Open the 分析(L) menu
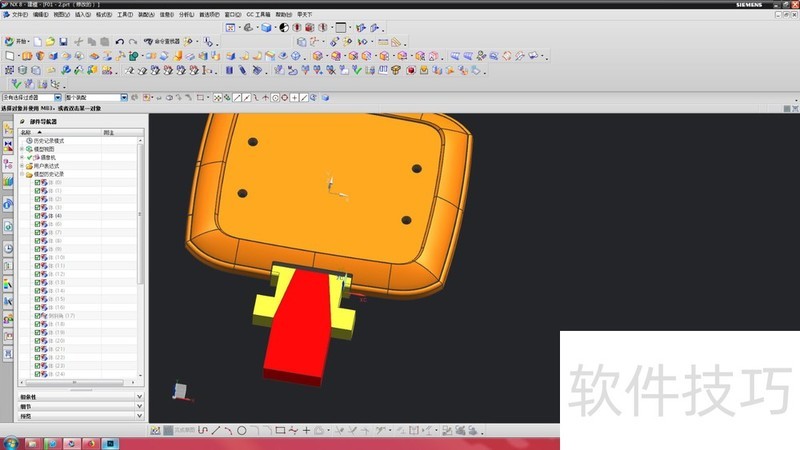800x450 pixels. click(x=186, y=14)
